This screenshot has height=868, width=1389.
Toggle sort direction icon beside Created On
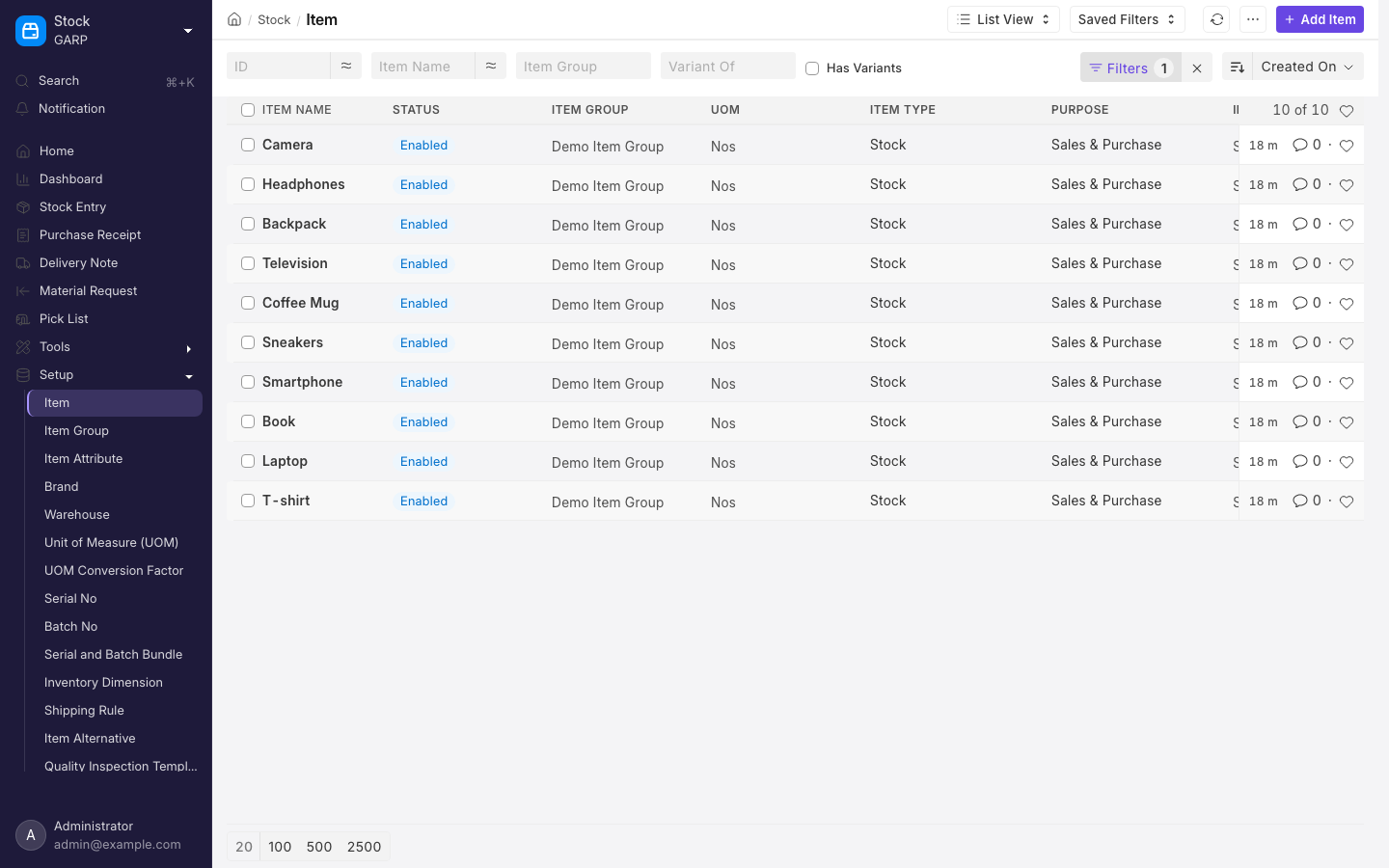(1238, 68)
